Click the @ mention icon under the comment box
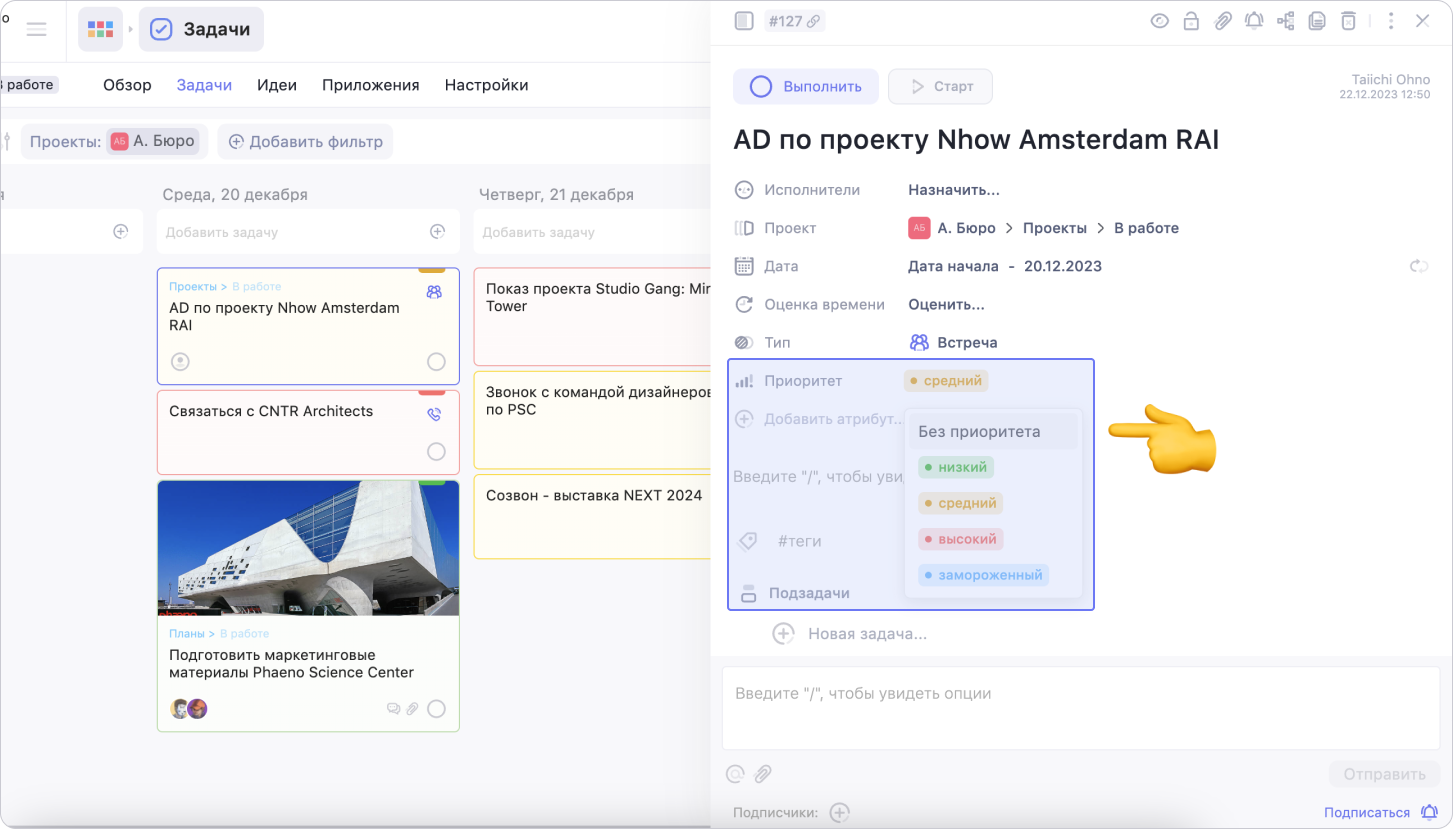The image size is (1453, 829). 735,773
